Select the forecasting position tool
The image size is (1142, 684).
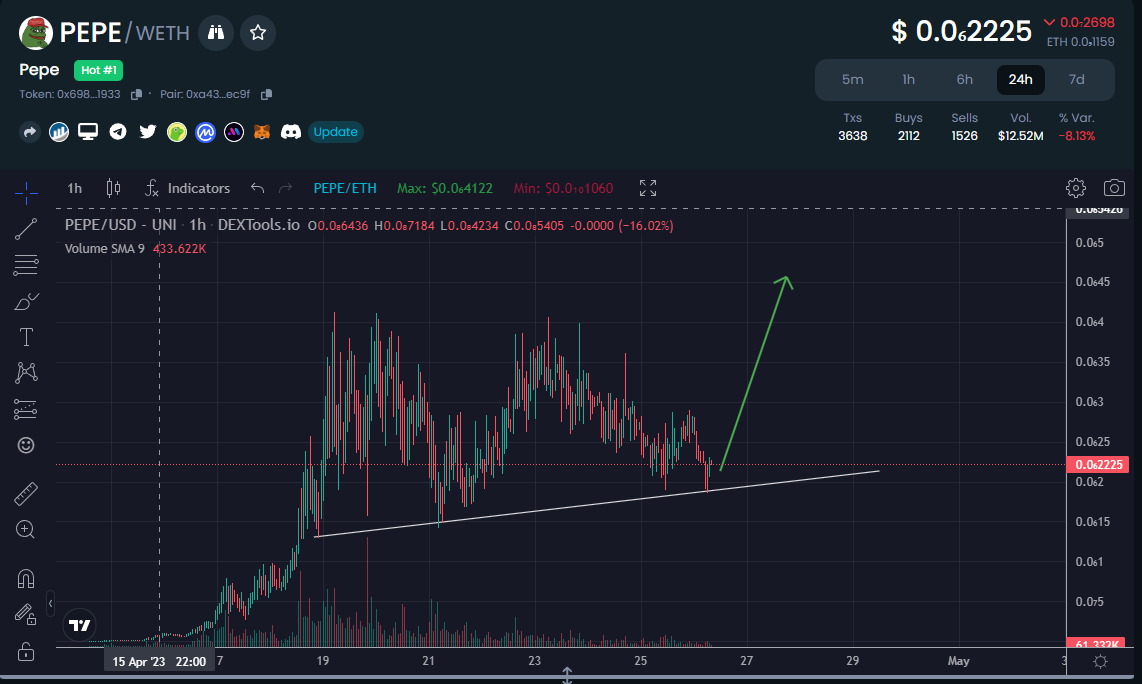point(26,409)
